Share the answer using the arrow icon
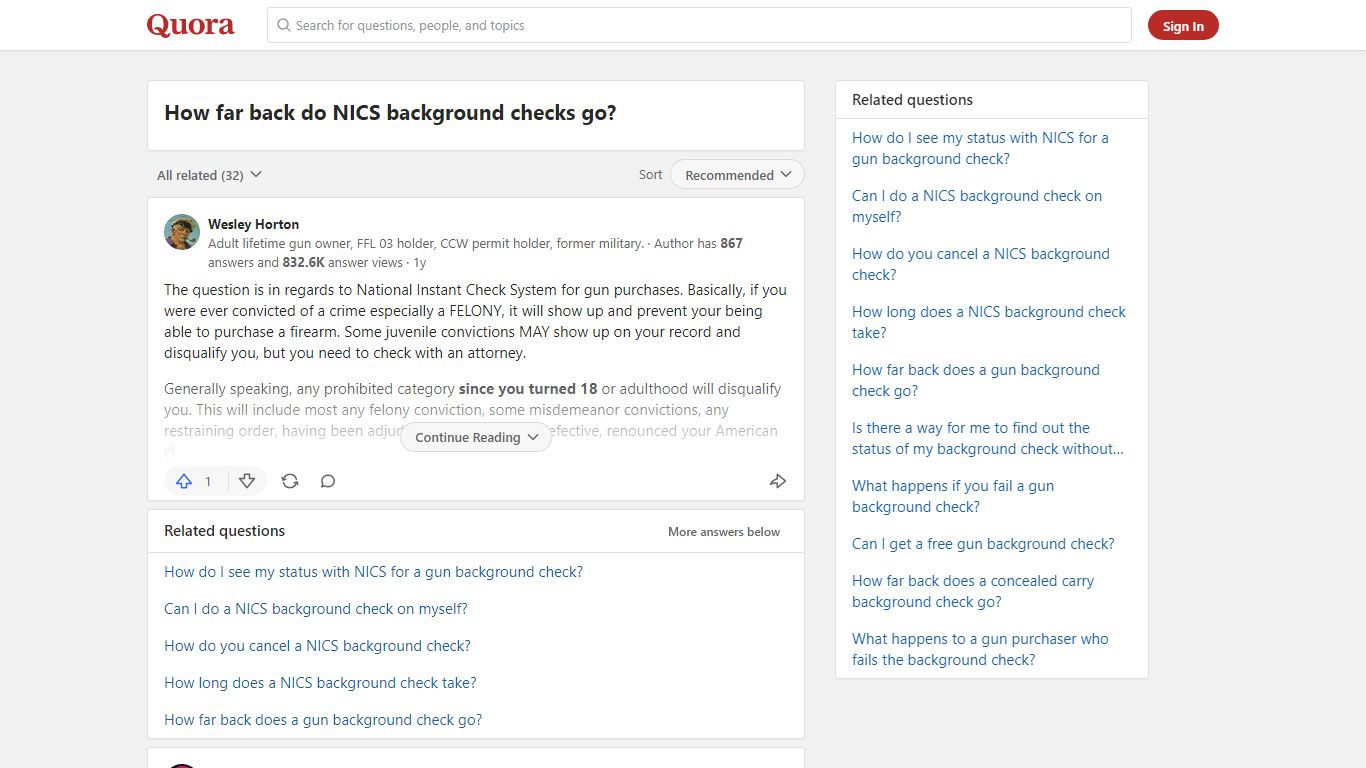1366x768 pixels. point(778,481)
